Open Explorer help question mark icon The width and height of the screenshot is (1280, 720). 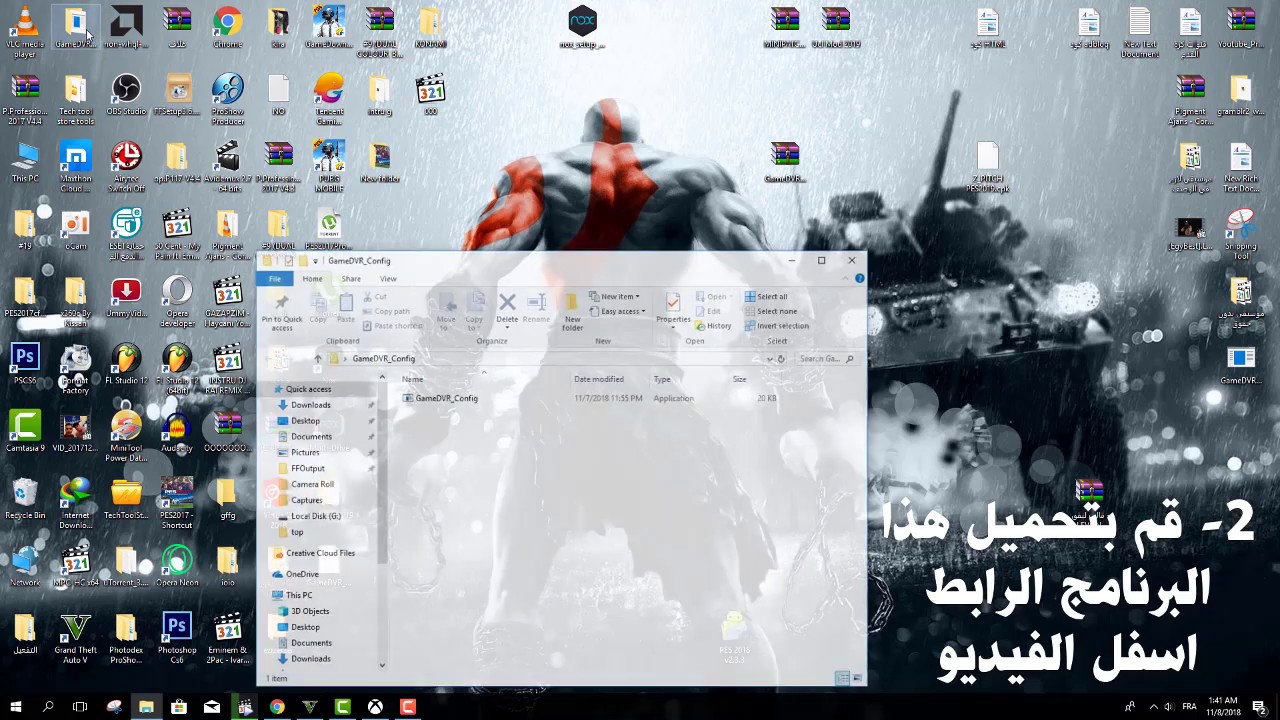coord(859,279)
